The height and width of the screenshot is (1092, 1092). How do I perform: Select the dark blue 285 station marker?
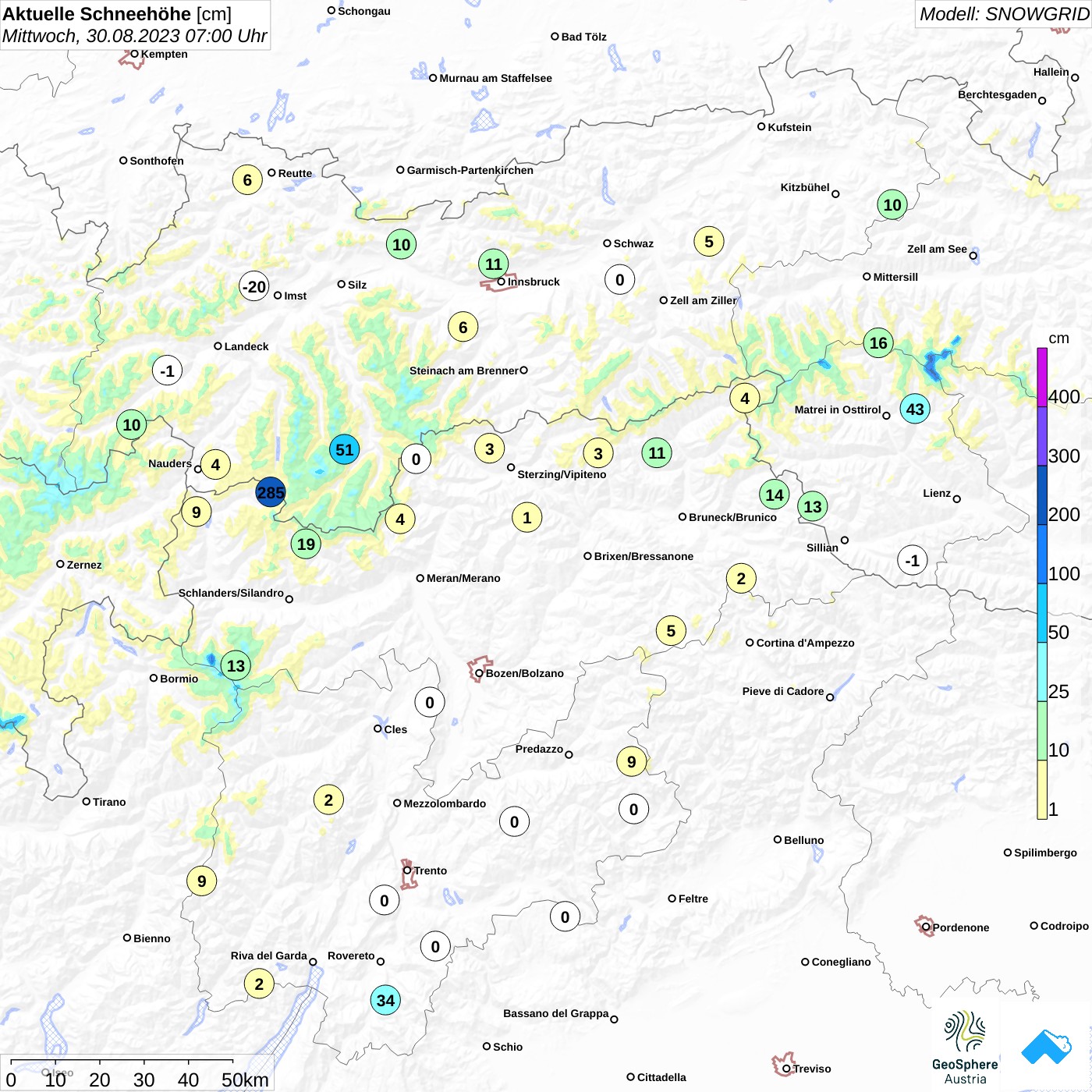271,492
